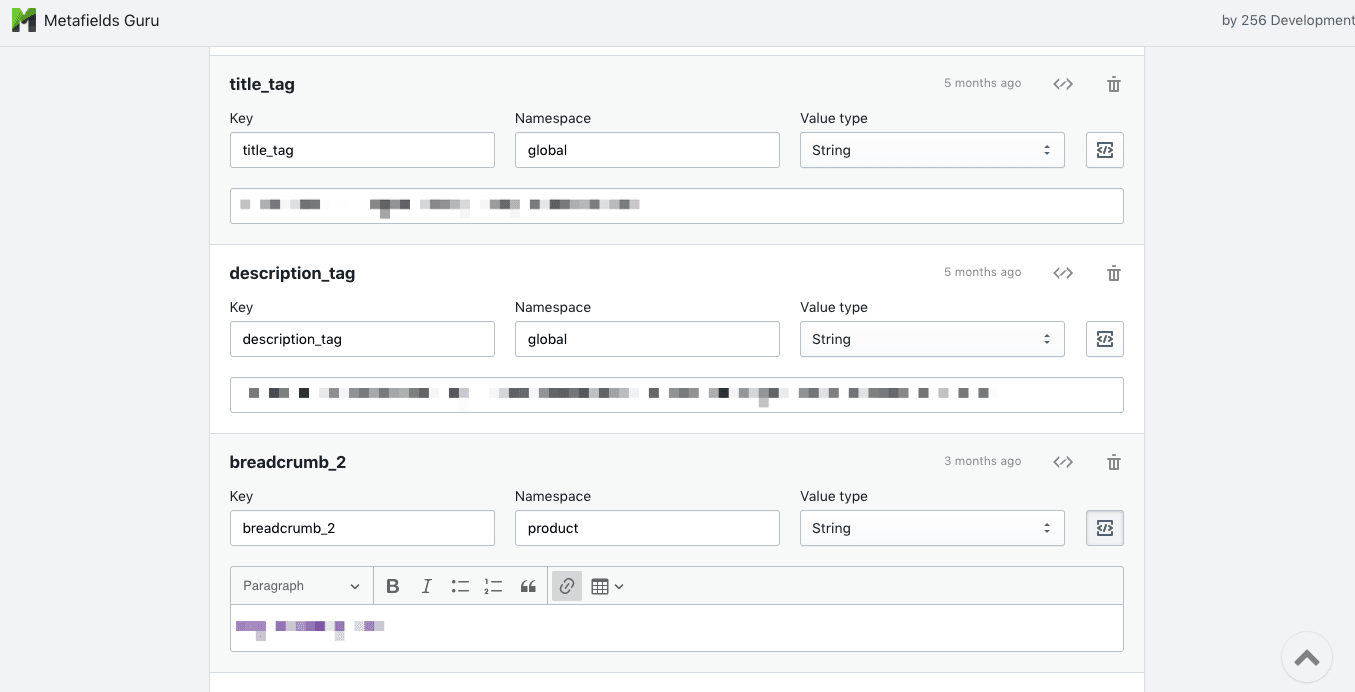Screen dimensions: 1355x692
Task: Insert bulleted list in editor
Action: [460, 586]
